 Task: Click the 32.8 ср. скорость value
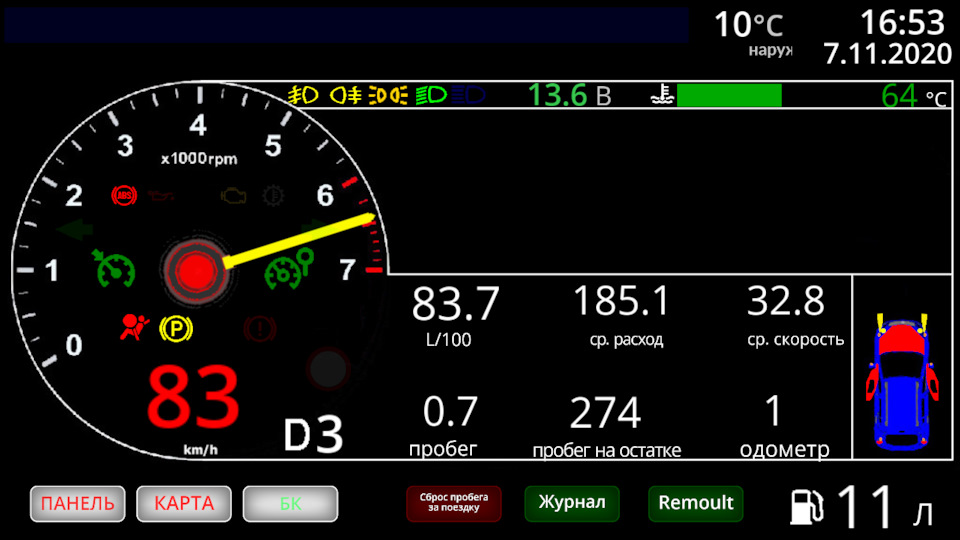[x=786, y=301]
